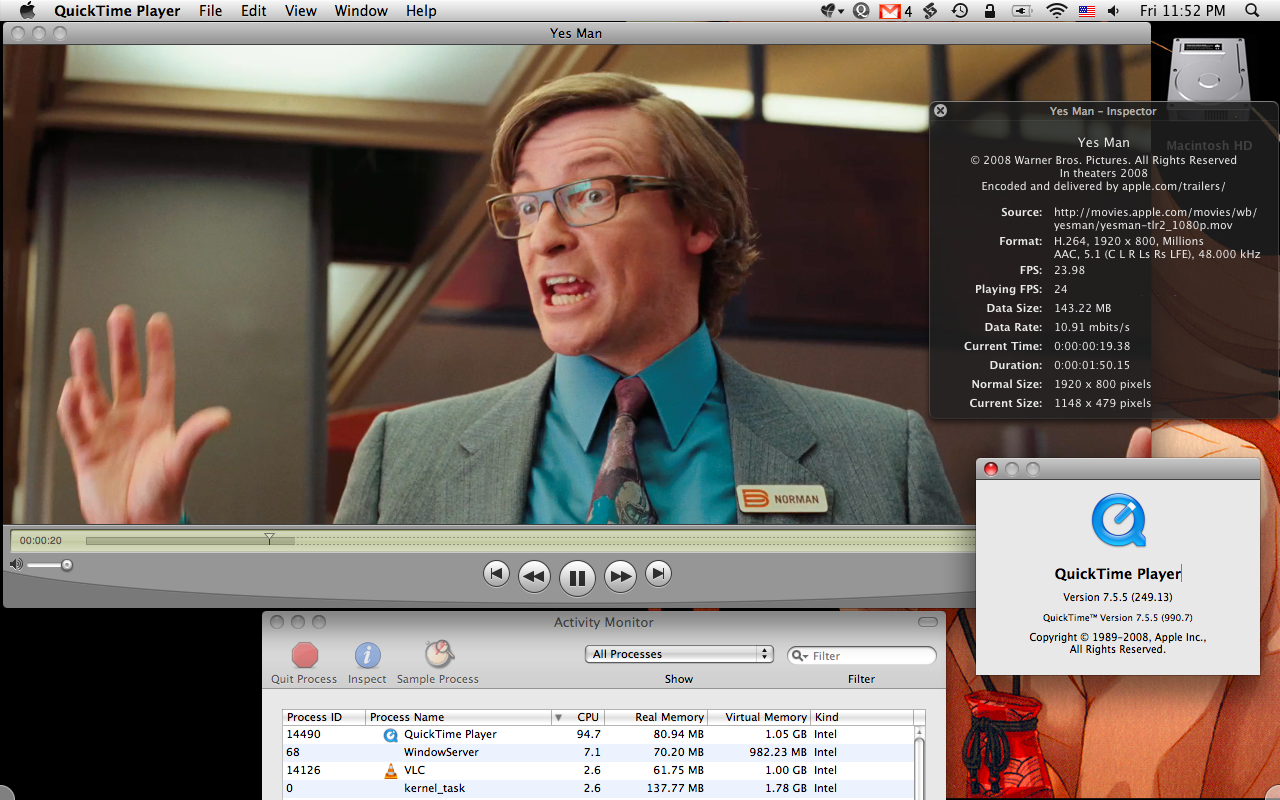Sort by Real Memory column
1280x800 pixels.
[656, 717]
